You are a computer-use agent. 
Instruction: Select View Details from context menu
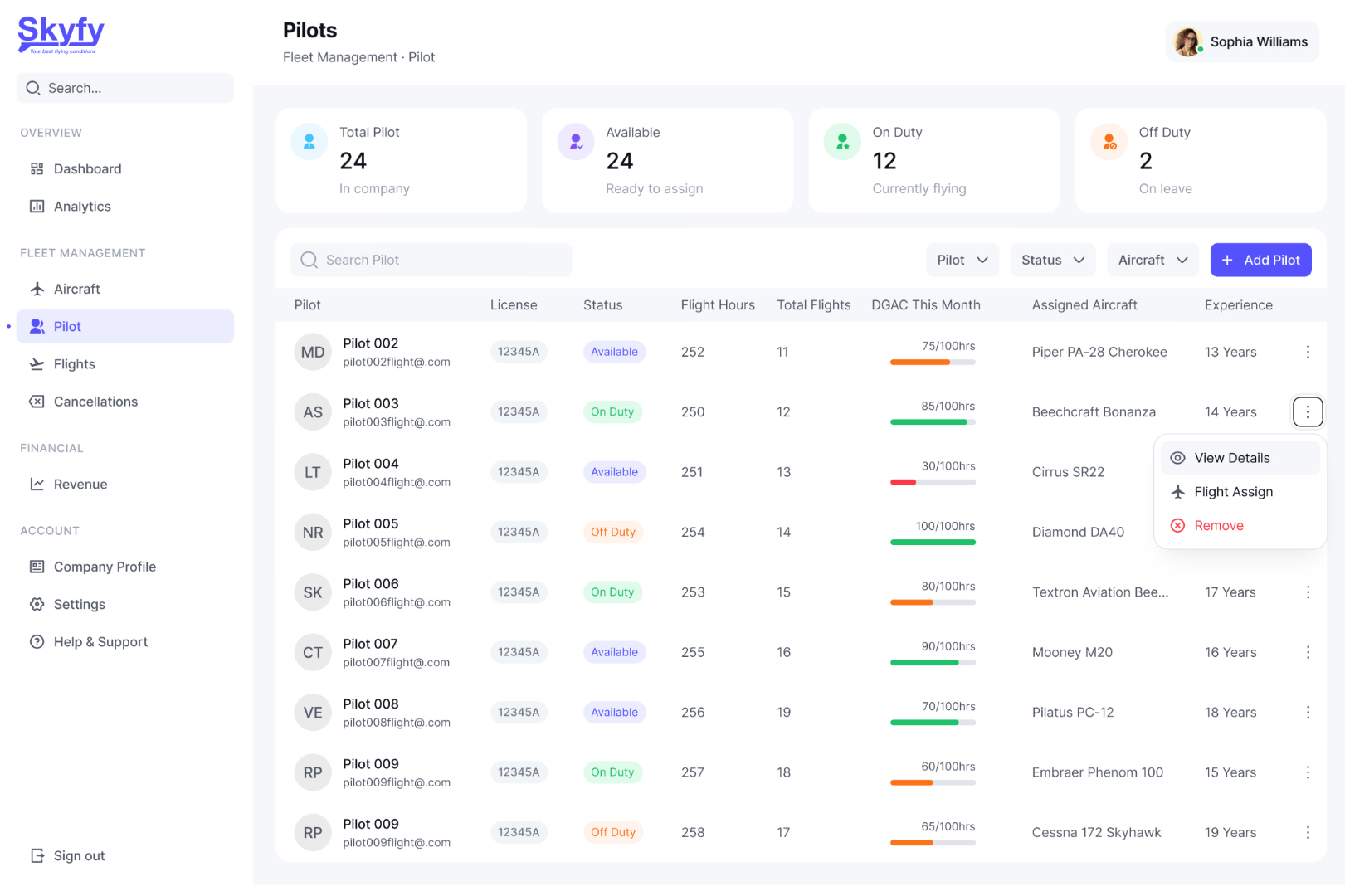[1240, 459]
